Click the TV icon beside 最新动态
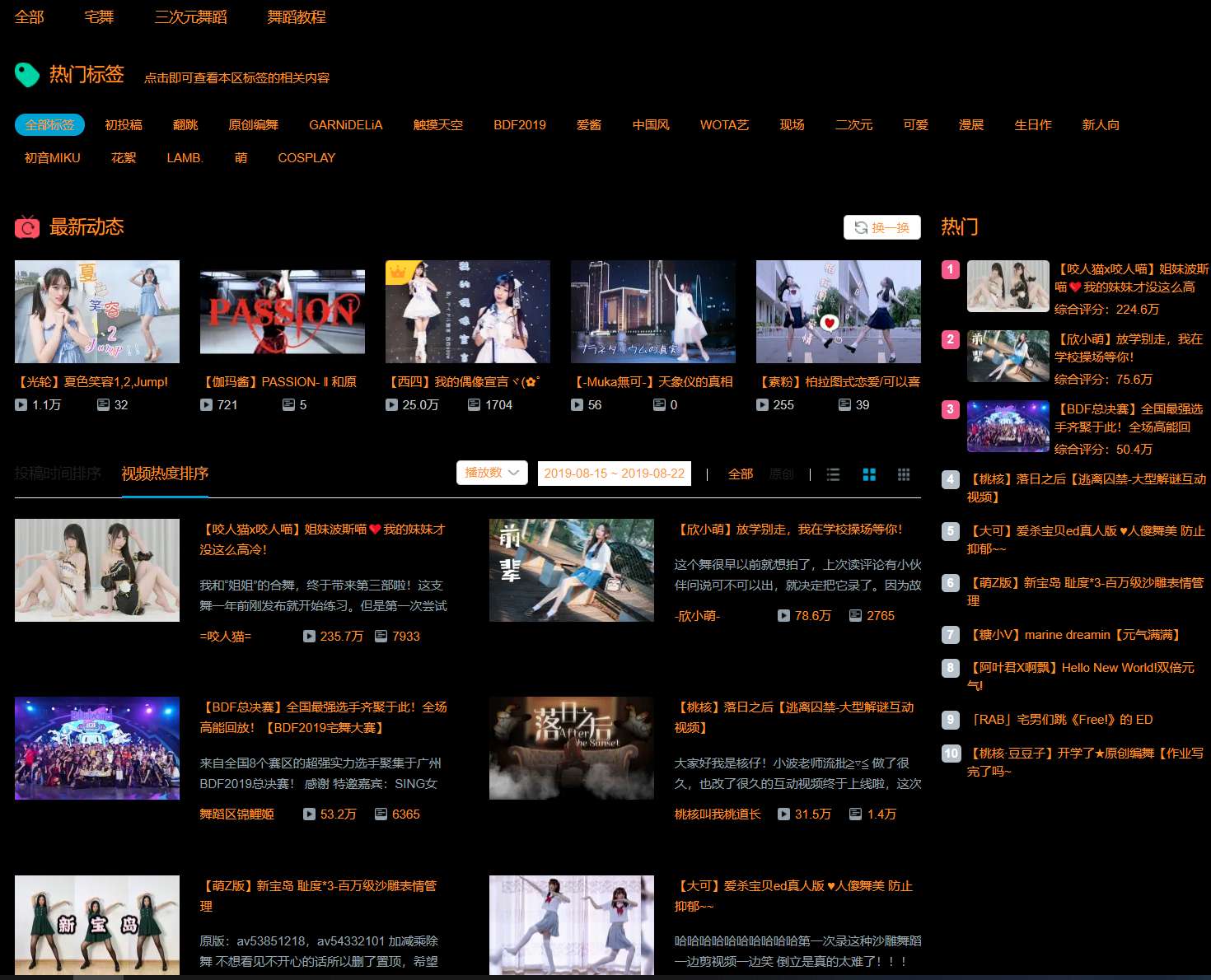 coord(27,226)
